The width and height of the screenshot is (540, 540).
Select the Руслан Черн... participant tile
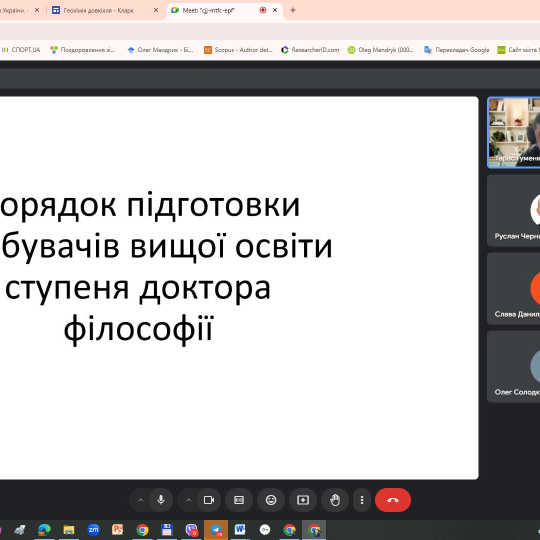click(514, 211)
